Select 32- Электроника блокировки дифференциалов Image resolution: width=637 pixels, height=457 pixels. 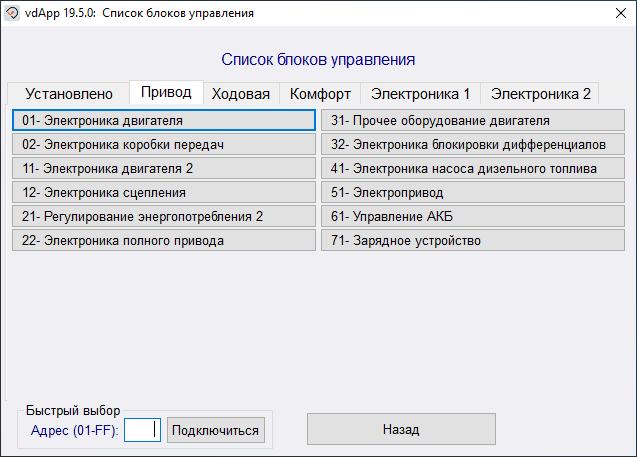pyautogui.click(x=475, y=145)
